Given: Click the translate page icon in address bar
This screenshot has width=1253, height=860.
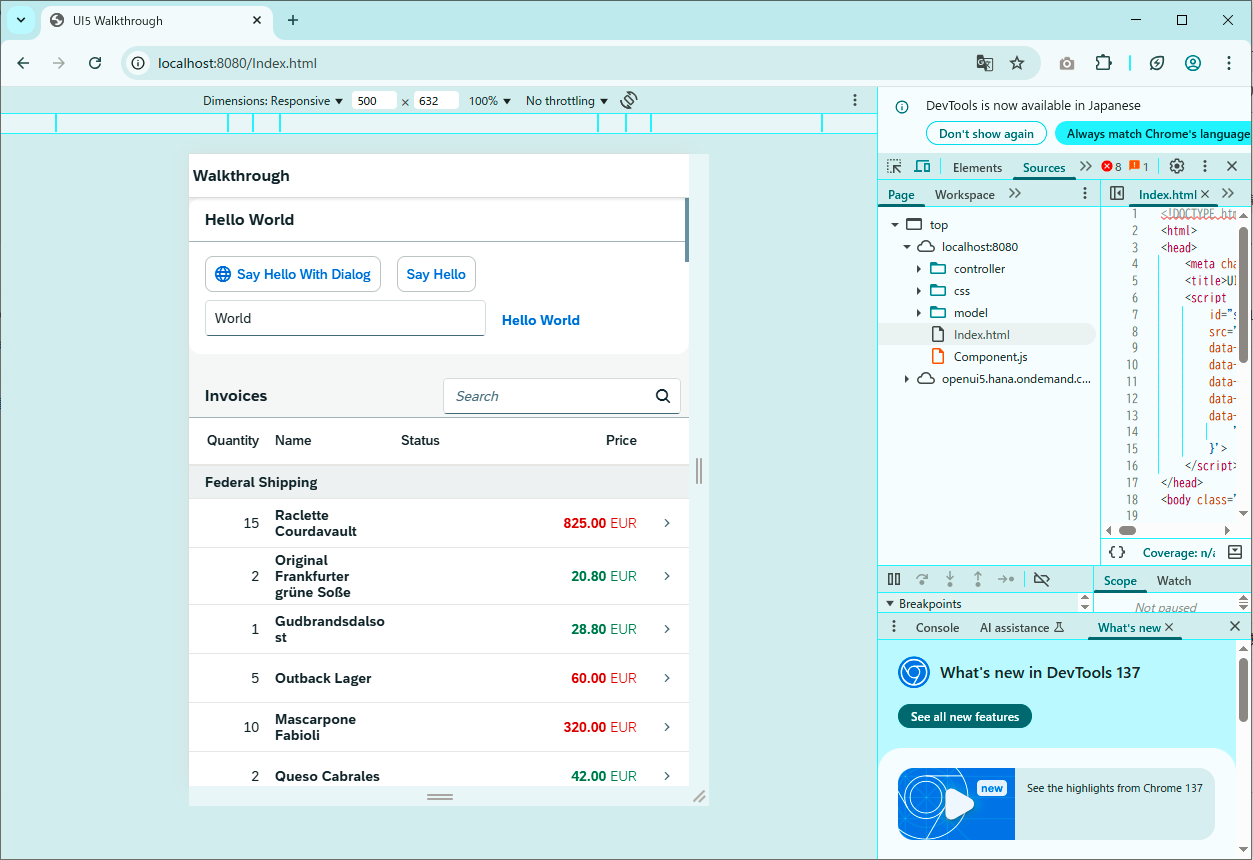Looking at the screenshot, I should [985, 63].
